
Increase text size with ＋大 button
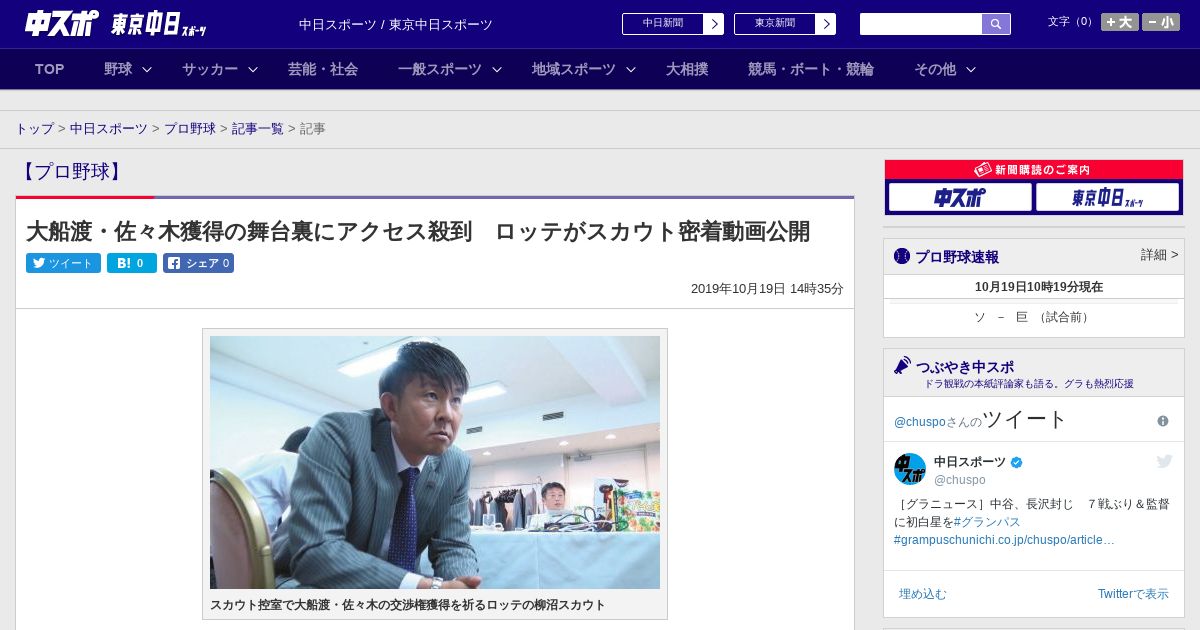(x=1120, y=22)
